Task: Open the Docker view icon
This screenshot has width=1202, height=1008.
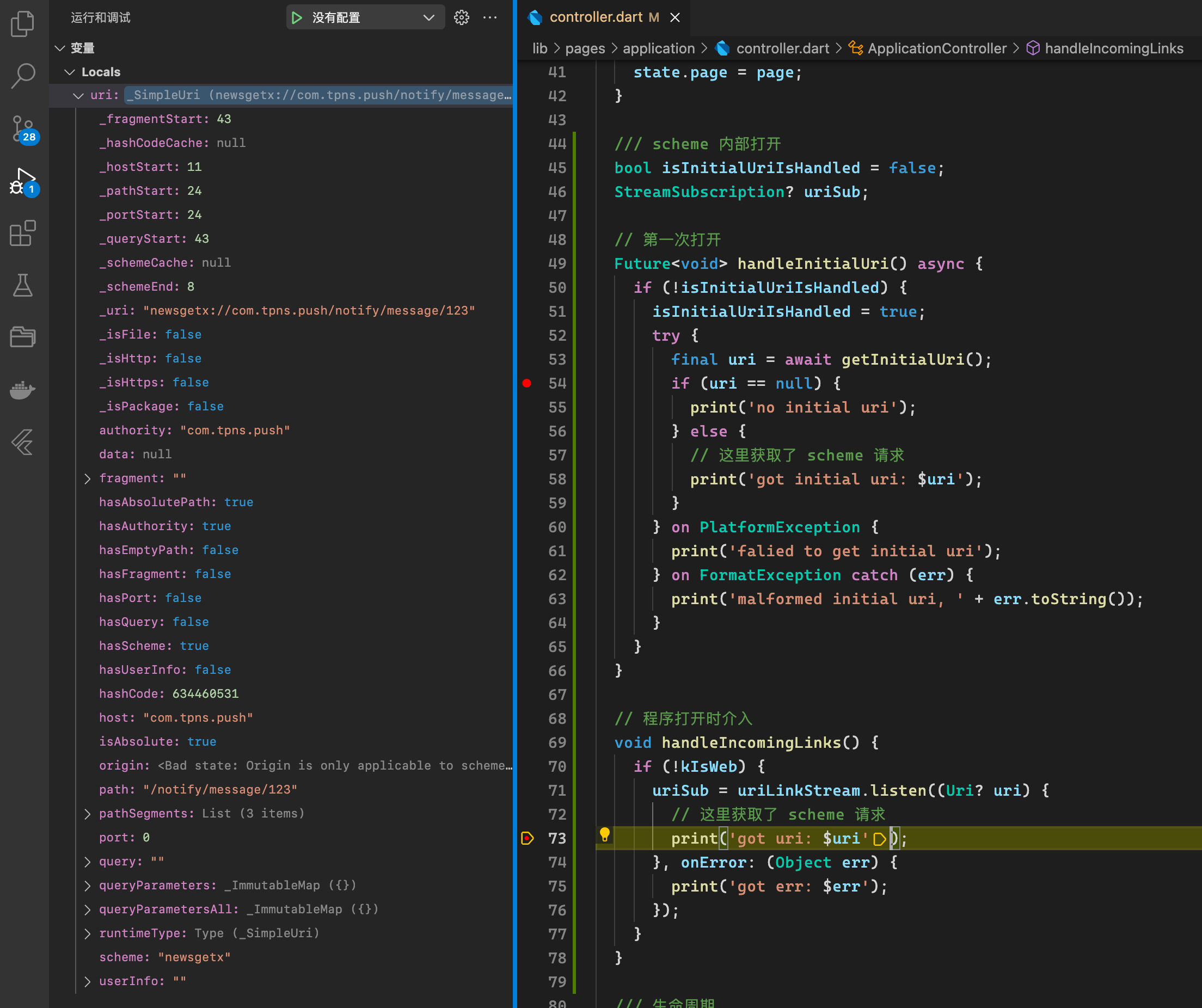Action: click(x=23, y=390)
